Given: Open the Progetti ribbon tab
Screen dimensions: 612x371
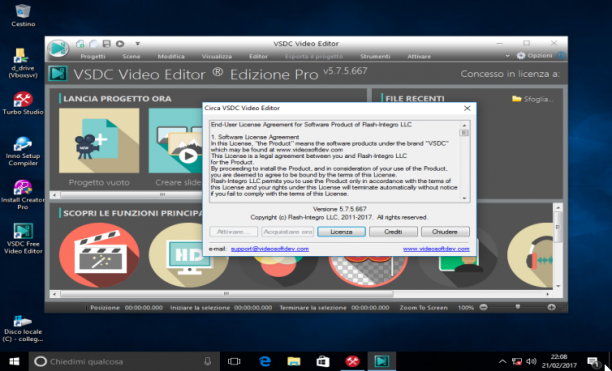Looking at the screenshot, I should [x=93, y=57].
